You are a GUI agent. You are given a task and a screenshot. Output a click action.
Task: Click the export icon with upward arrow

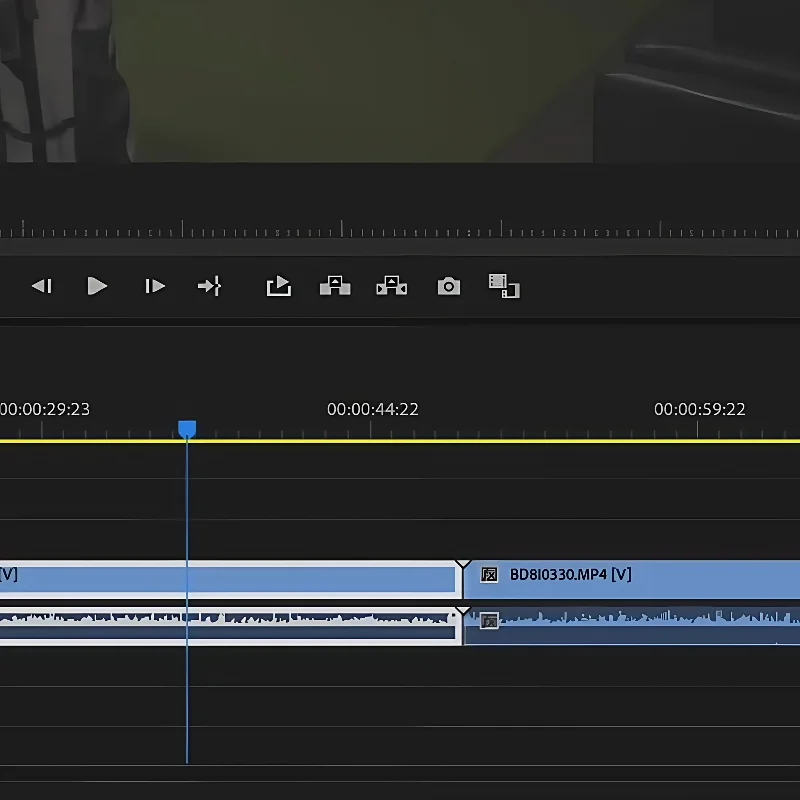tap(278, 287)
